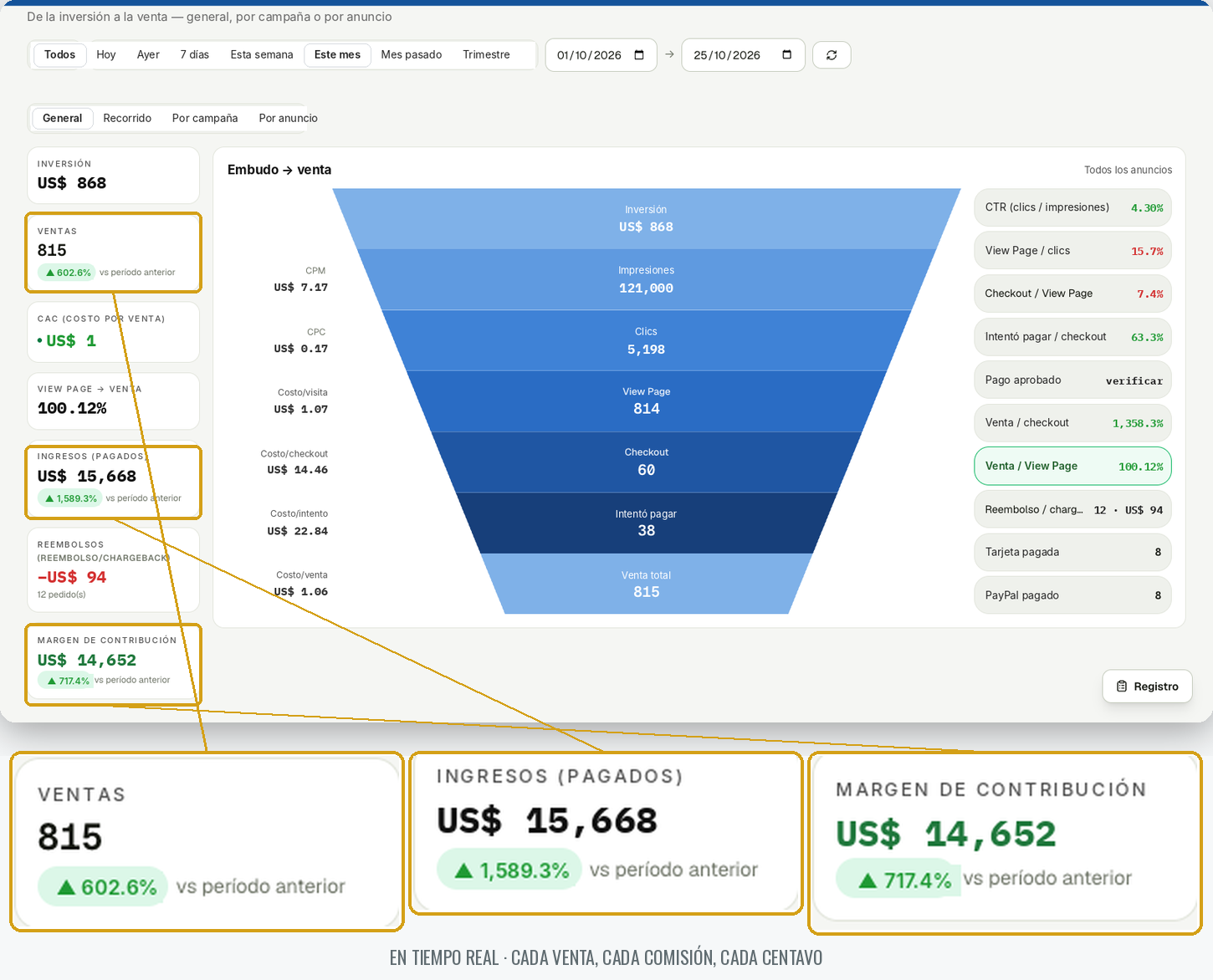
Task: Click the Venta total 815 funnel stage
Action: tap(646, 584)
